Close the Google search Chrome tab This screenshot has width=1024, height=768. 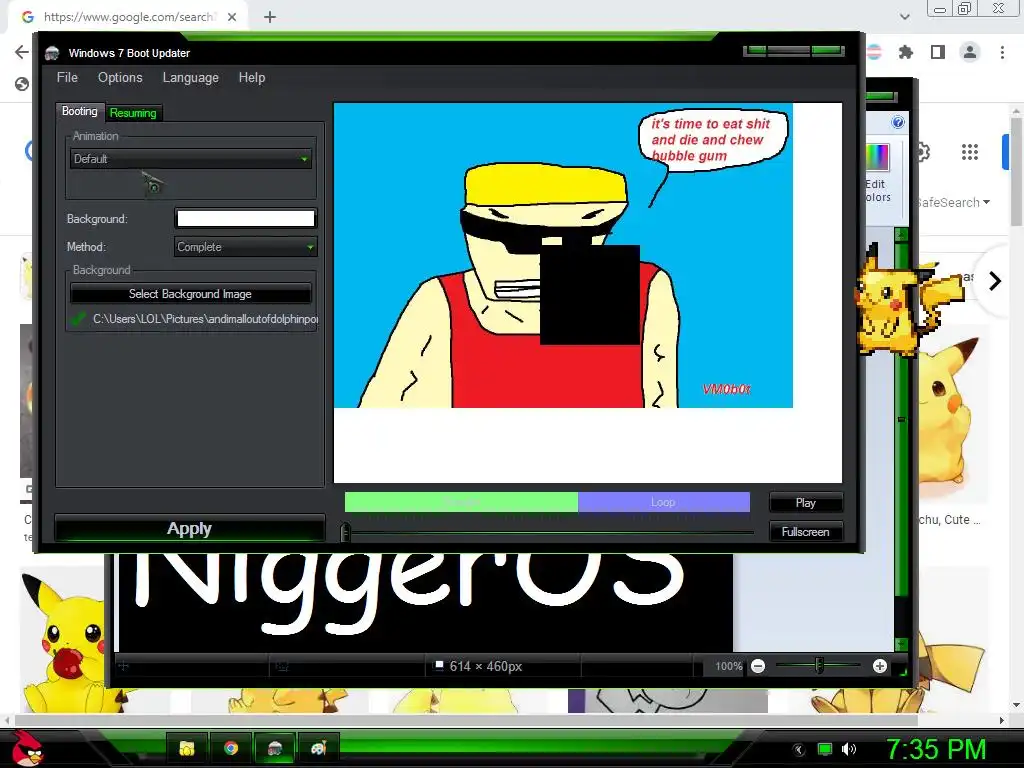click(x=232, y=17)
